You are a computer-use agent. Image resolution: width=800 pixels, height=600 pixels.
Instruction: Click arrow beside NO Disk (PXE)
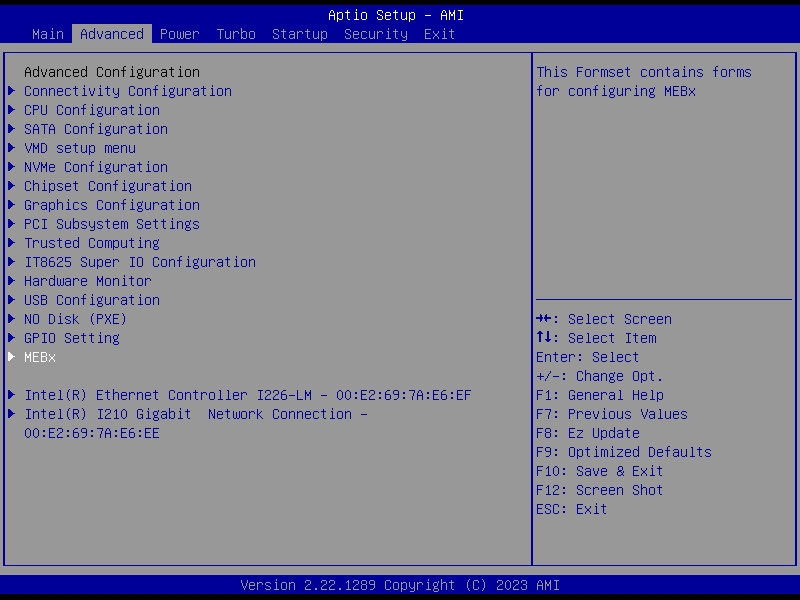12,319
